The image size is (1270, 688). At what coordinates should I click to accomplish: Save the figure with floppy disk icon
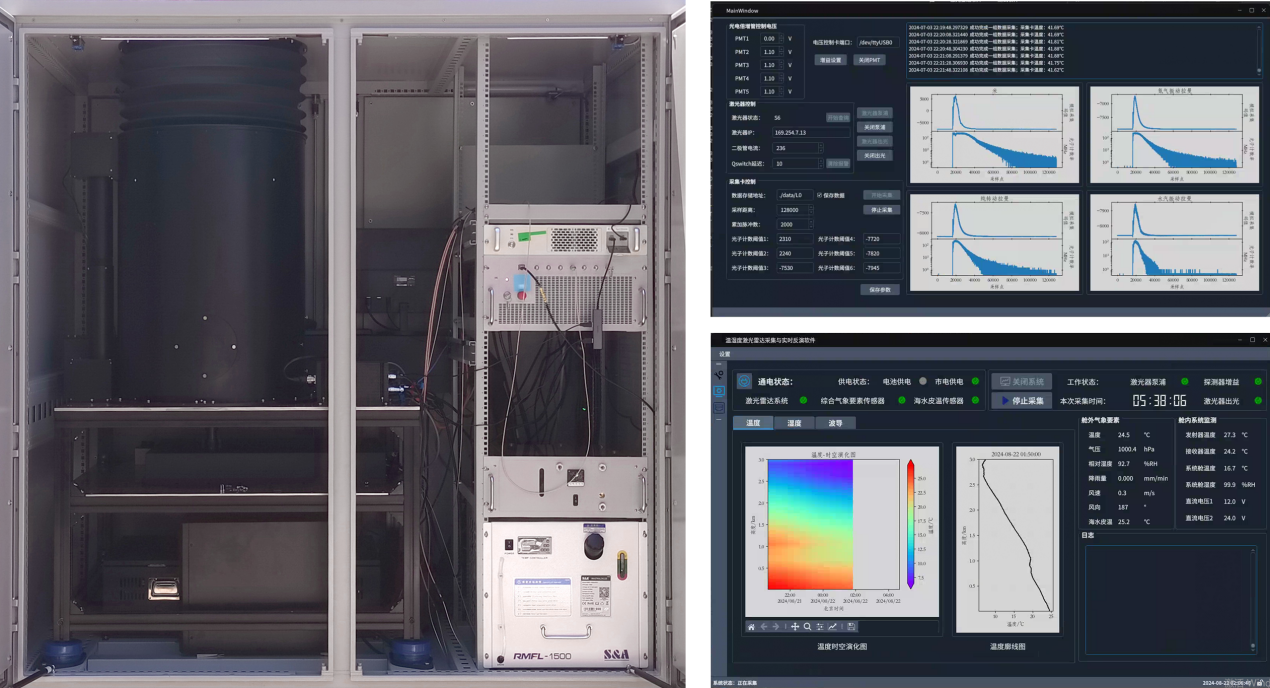tap(851, 627)
